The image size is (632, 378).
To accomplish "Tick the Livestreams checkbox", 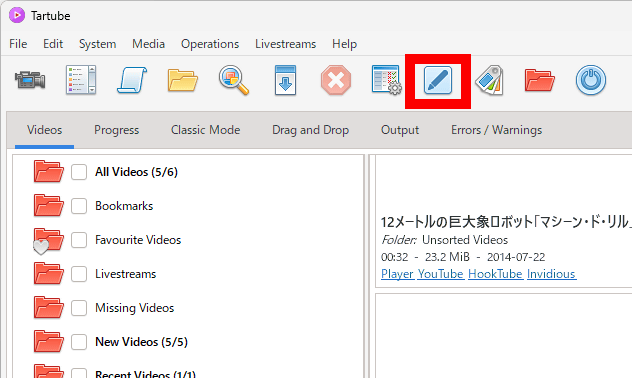I will coord(79,274).
